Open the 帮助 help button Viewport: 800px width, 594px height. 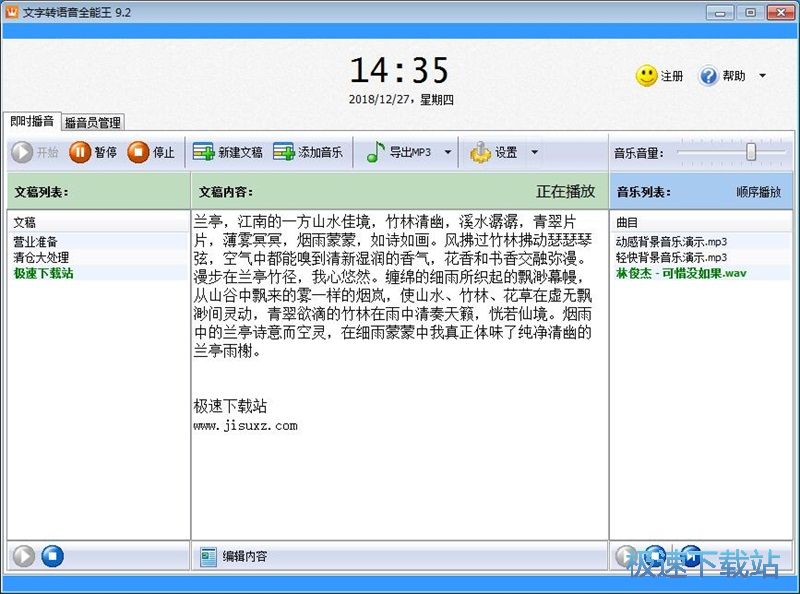(x=722, y=76)
